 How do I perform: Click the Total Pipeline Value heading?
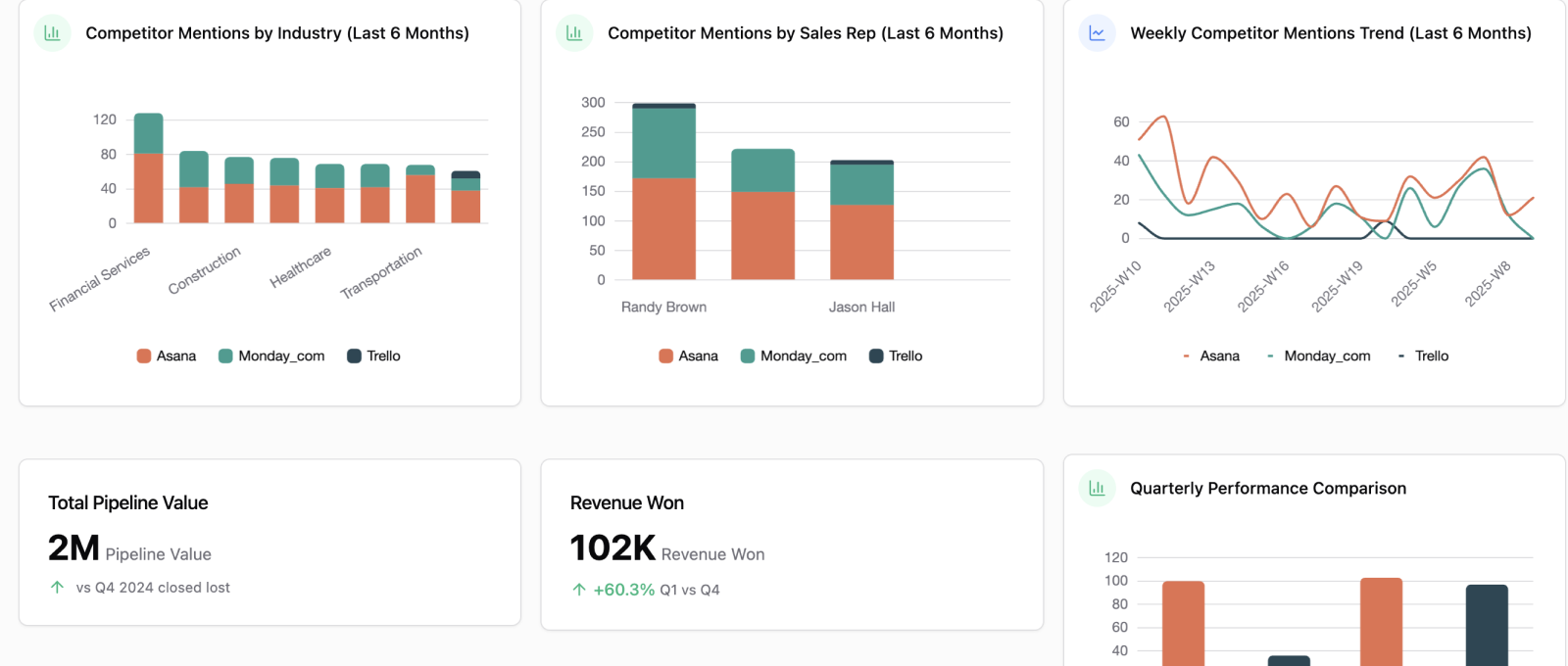click(x=128, y=502)
